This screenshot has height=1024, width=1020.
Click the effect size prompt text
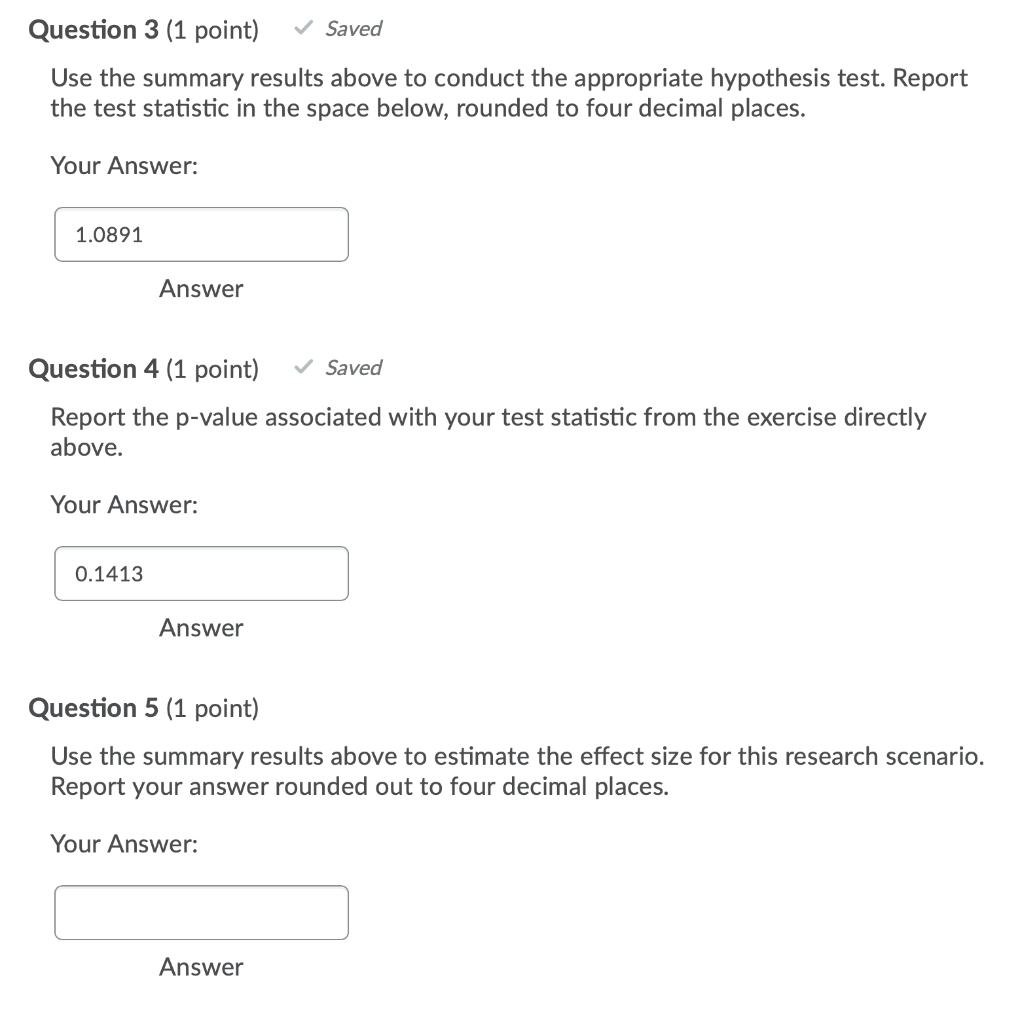pyautogui.click(x=517, y=771)
